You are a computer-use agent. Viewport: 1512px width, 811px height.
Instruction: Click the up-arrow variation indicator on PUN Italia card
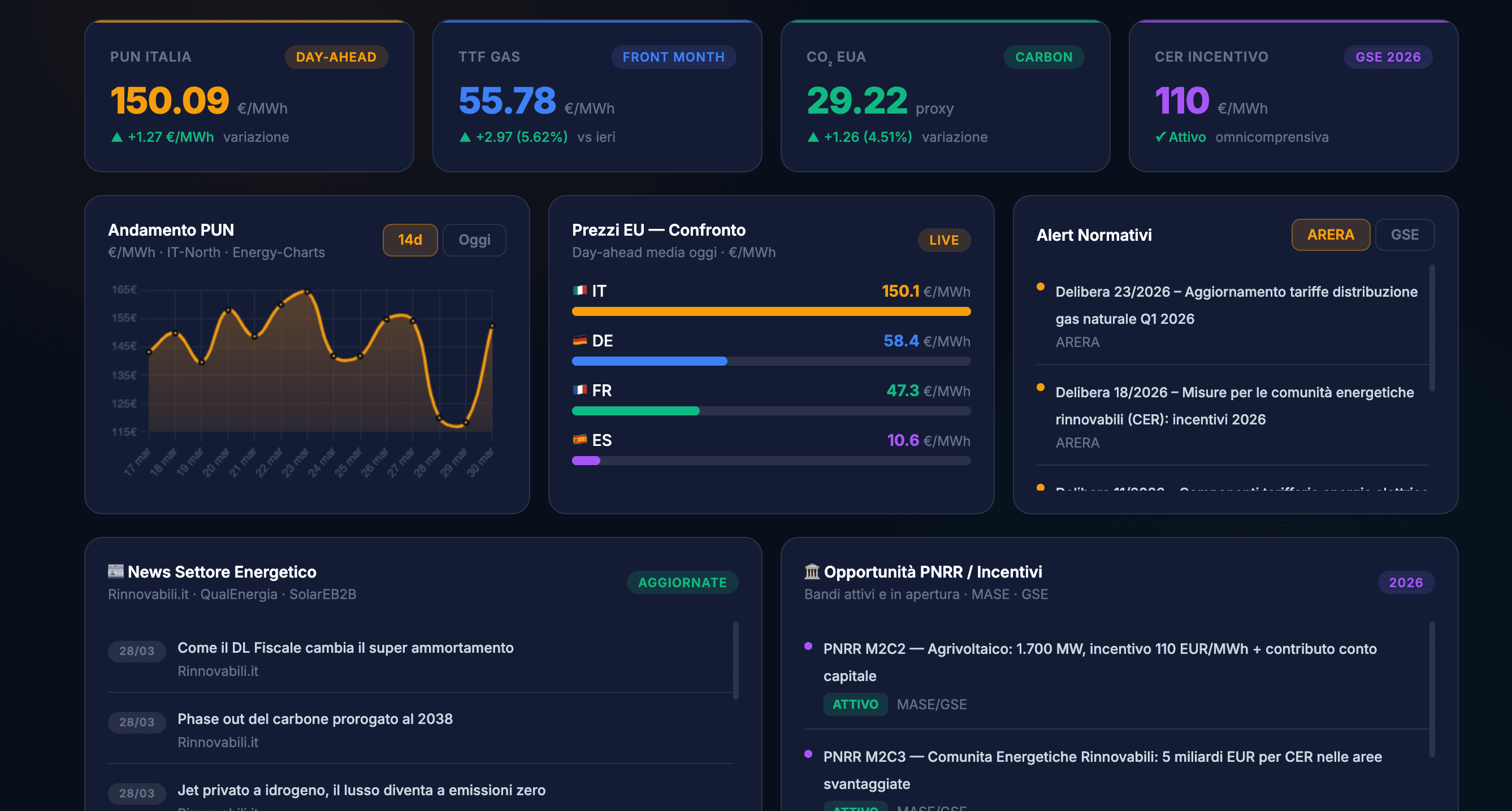(x=116, y=137)
